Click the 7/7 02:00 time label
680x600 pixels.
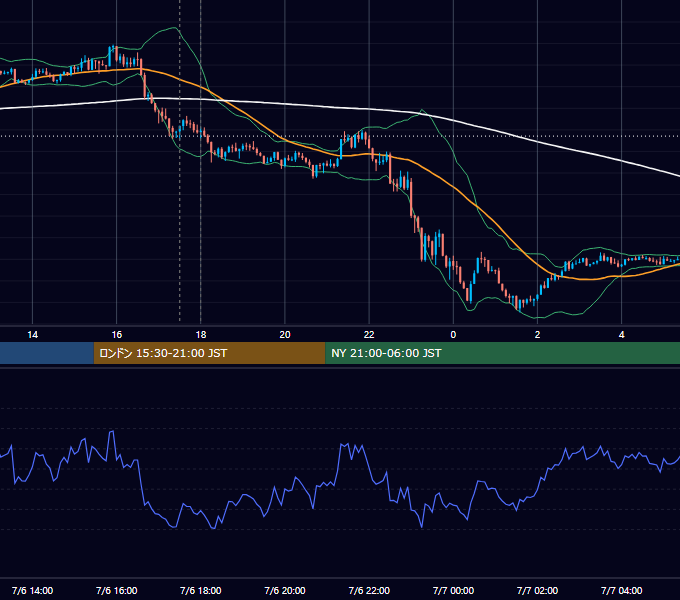pyautogui.click(x=537, y=590)
